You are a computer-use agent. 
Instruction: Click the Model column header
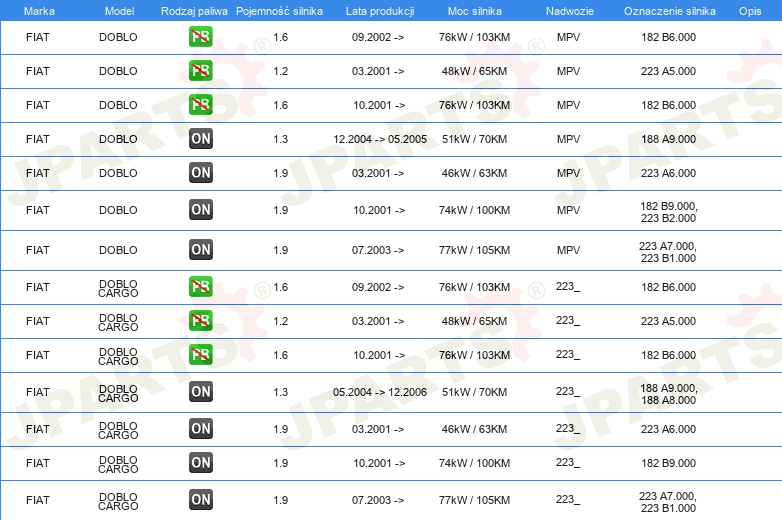[119, 11]
